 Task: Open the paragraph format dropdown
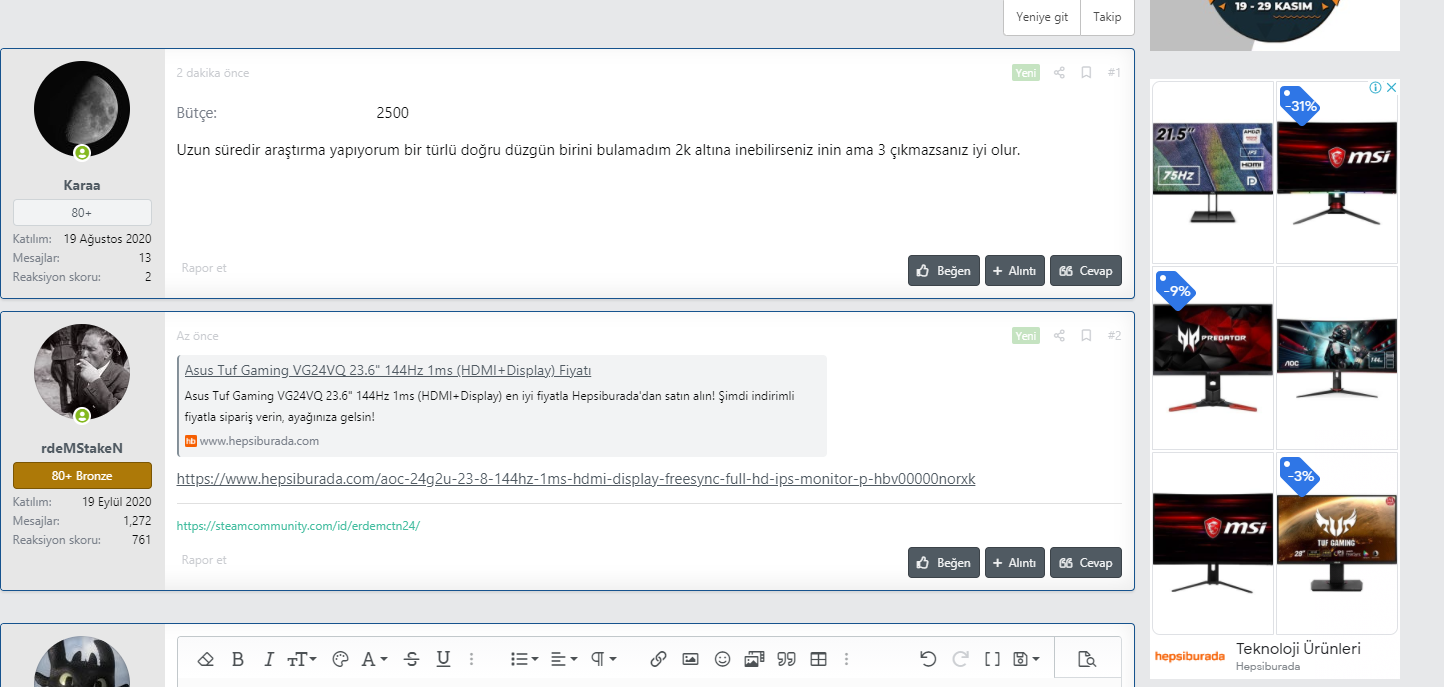[x=603, y=659]
